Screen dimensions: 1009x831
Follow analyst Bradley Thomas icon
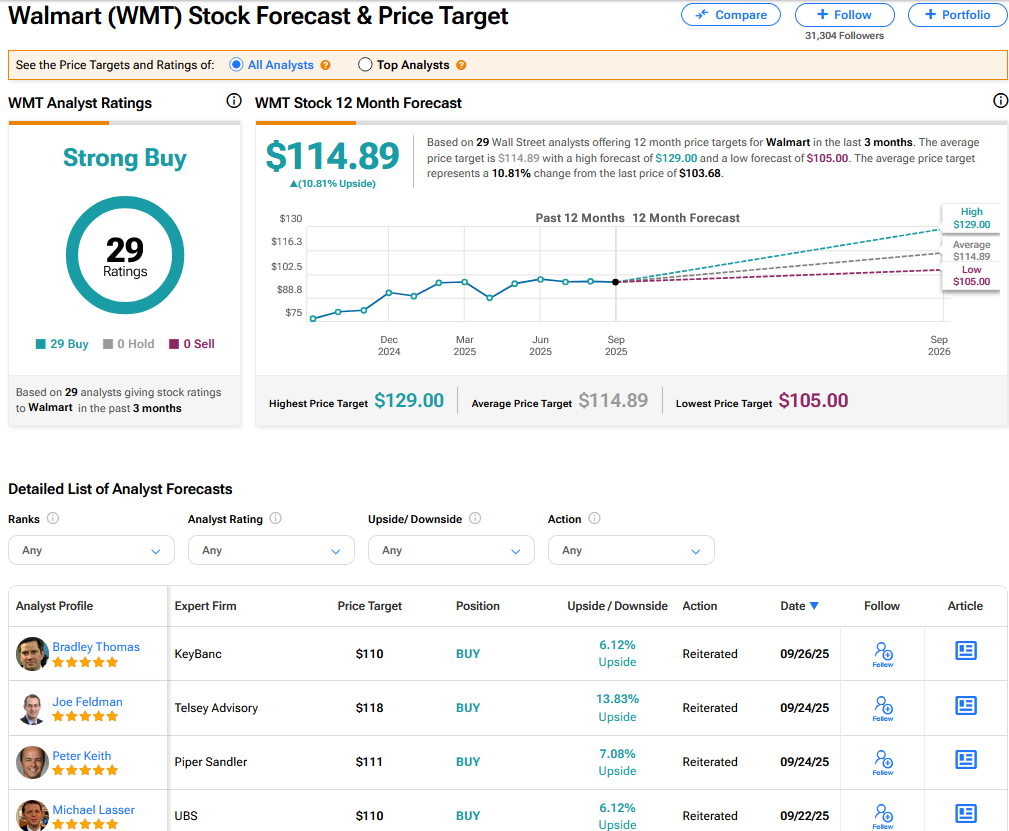(x=883, y=654)
